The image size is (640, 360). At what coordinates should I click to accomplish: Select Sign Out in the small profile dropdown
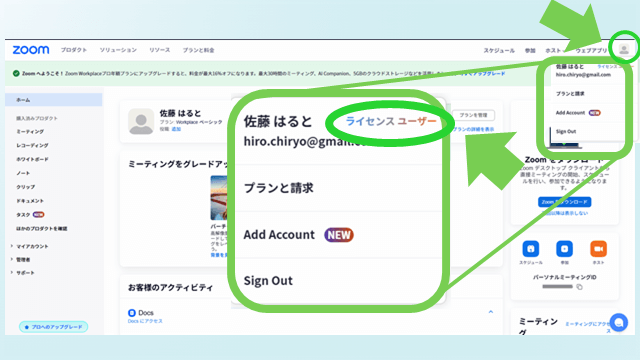(566, 131)
